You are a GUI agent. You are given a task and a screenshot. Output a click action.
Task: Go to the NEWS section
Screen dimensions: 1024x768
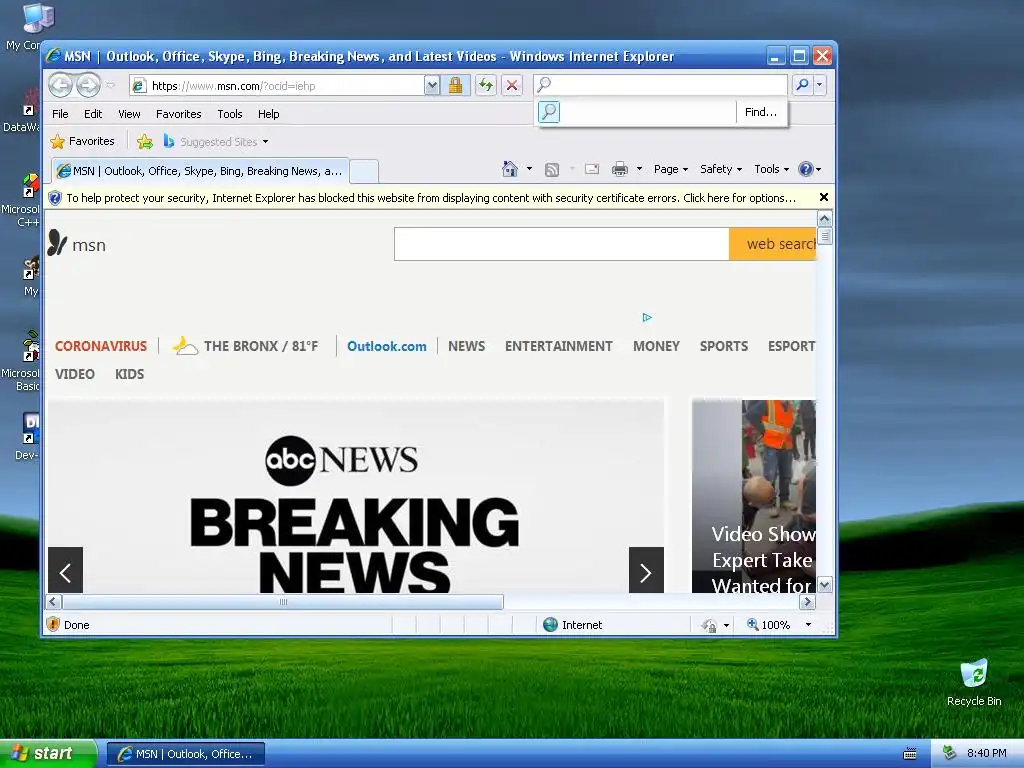pos(466,346)
